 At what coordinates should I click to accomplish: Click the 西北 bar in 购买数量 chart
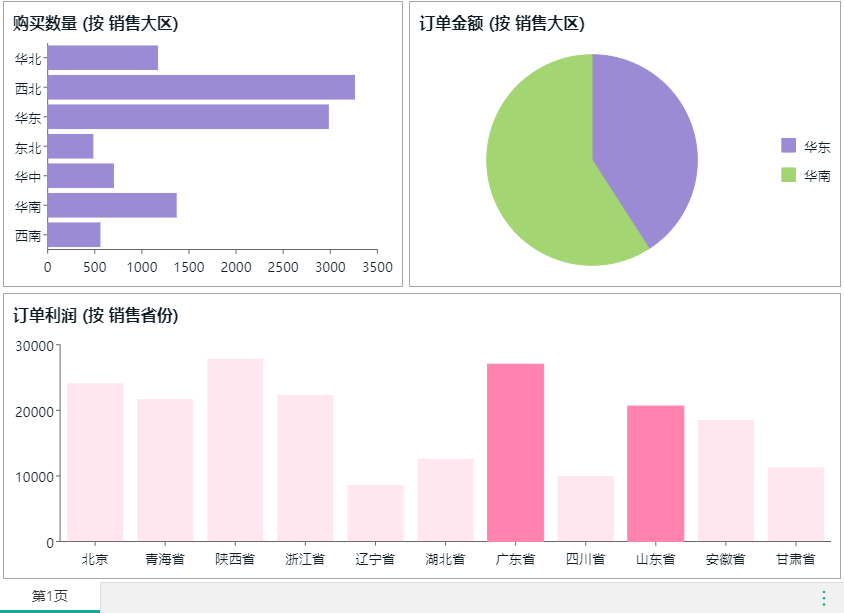pos(200,88)
